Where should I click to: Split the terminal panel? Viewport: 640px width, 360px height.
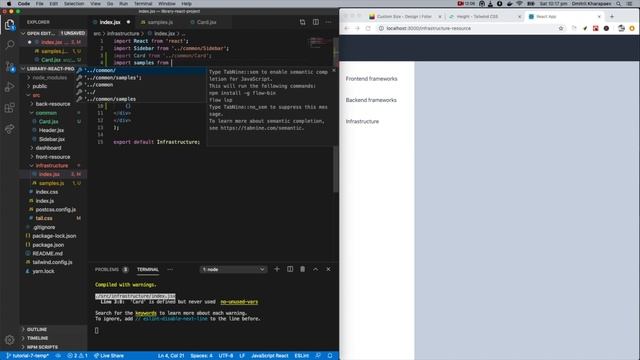[x=290, y=269]
